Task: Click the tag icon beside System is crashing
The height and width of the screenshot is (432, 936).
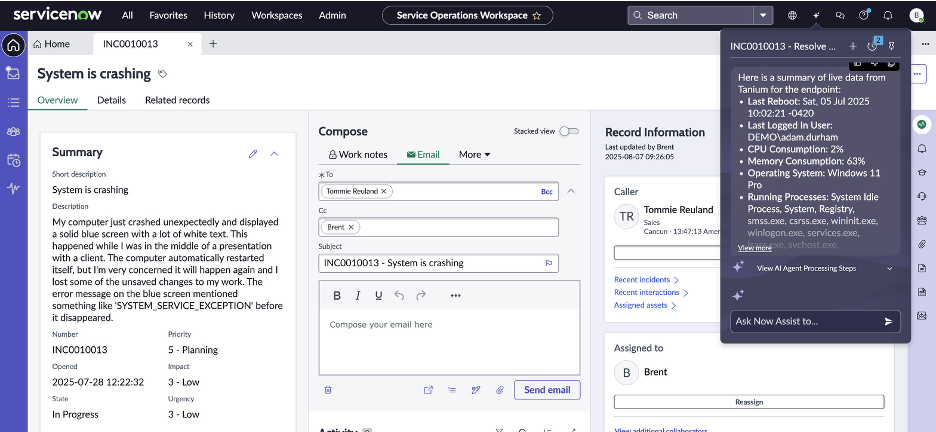Action: click(163, 74)
